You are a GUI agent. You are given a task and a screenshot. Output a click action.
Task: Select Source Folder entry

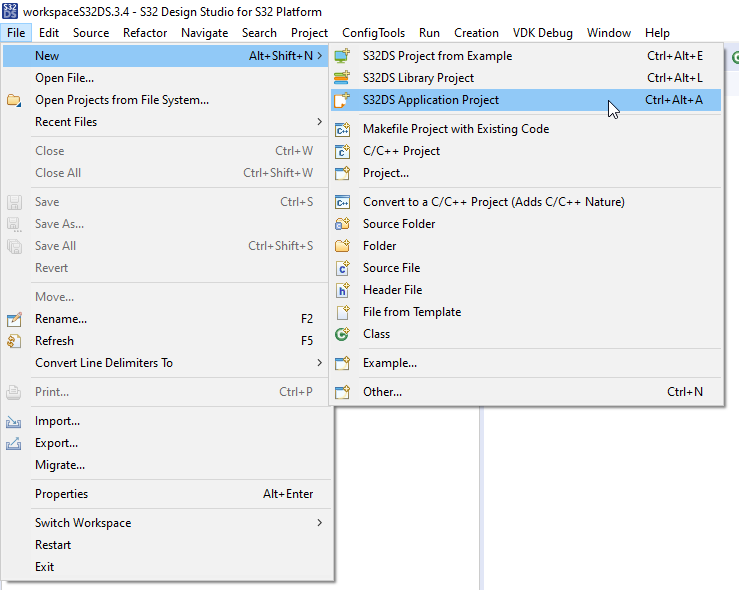point(526,224)
